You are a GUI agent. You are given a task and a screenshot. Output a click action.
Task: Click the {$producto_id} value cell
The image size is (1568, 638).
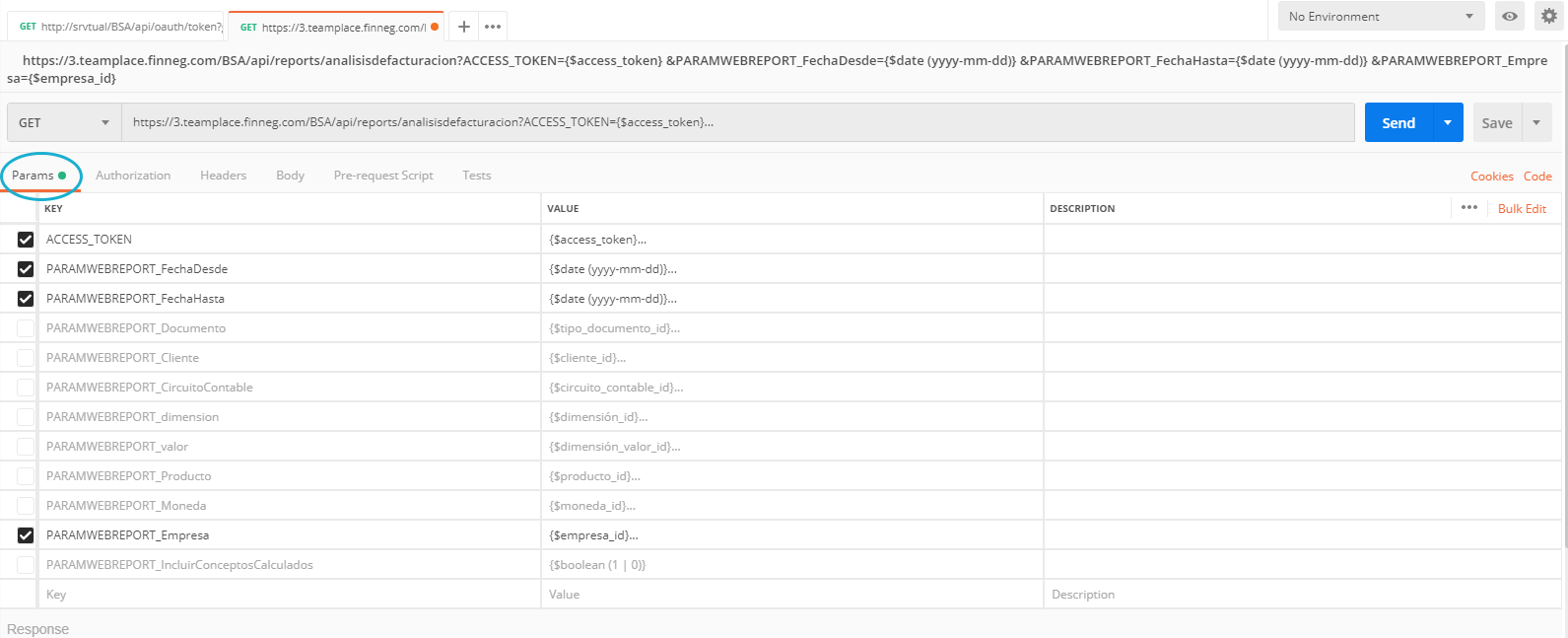791,476
